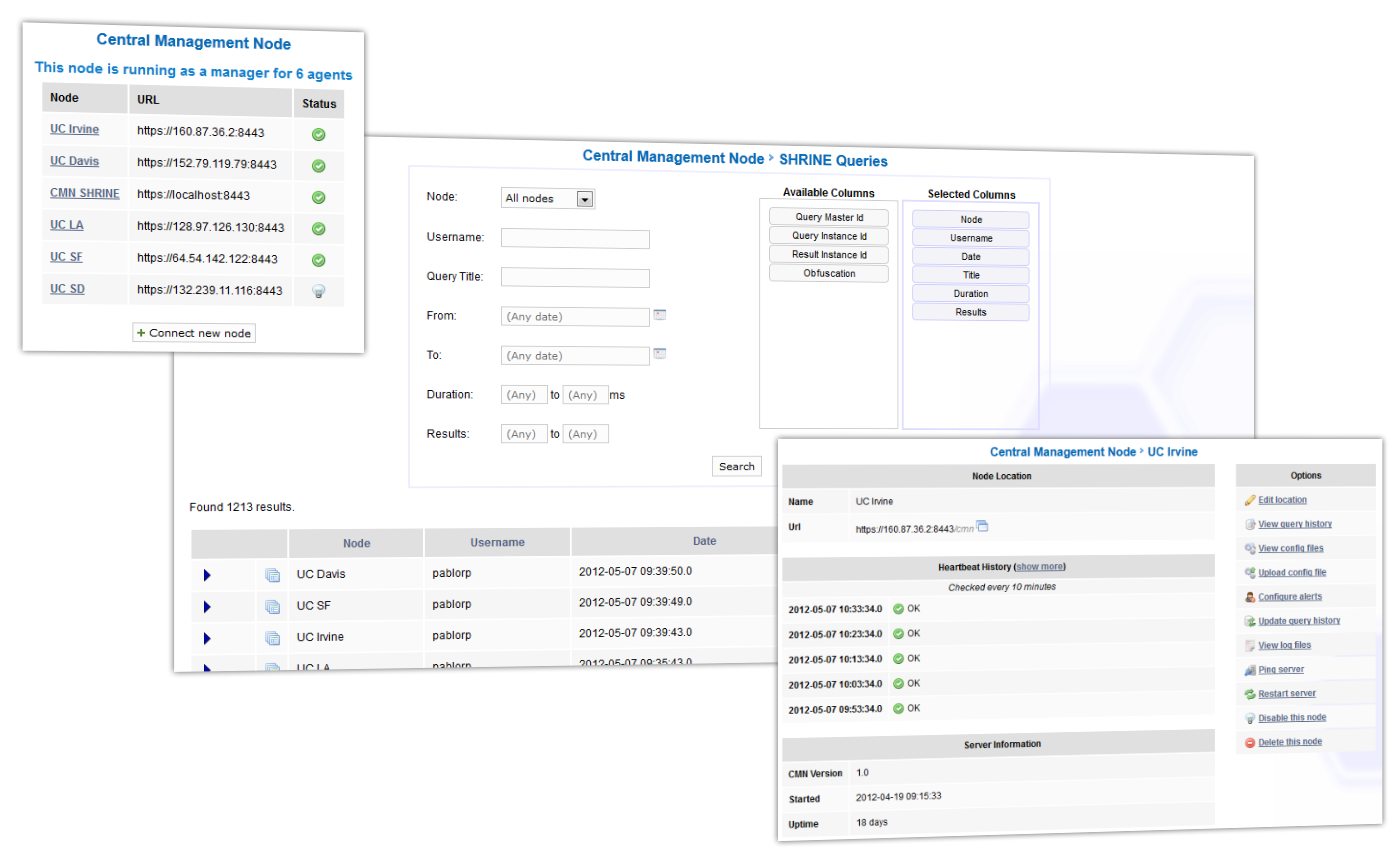Click the green status icon for UC SF
1399x857 pixels.
[x=319, y=261]
